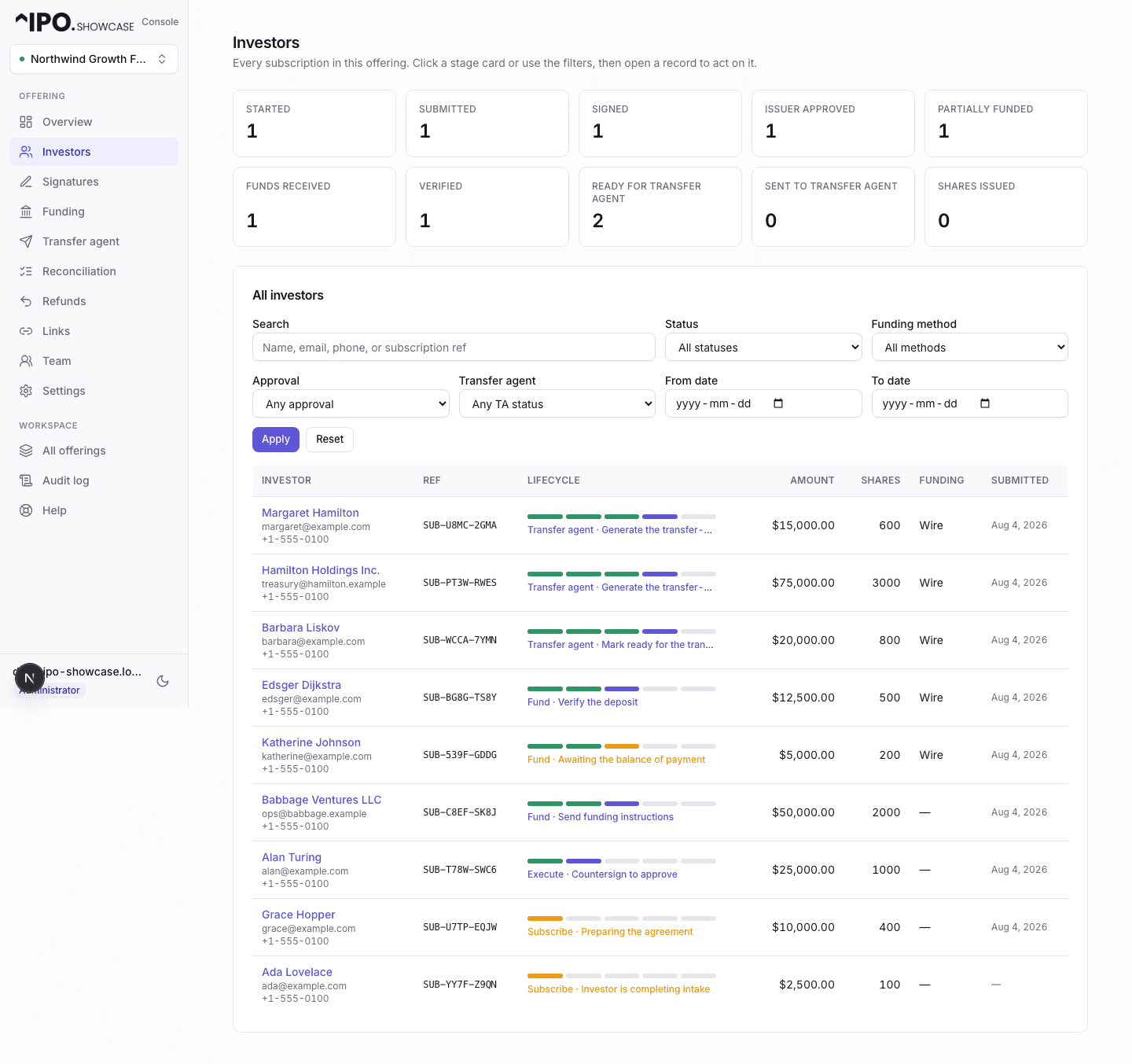
Task: Click the Transfer agent paper-plane icon
Action: [26, 241]
